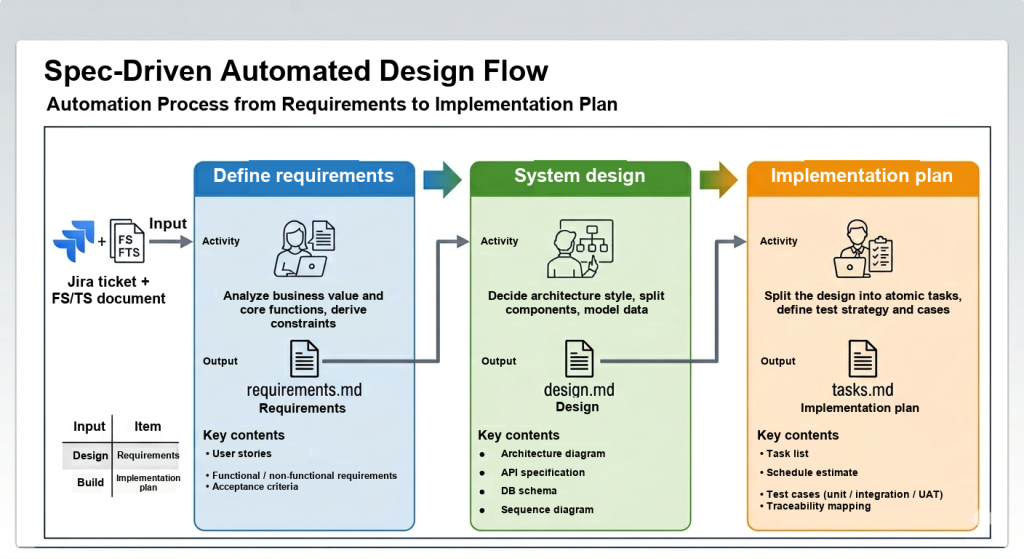Click the requirements.md file name

coord(304,390)
